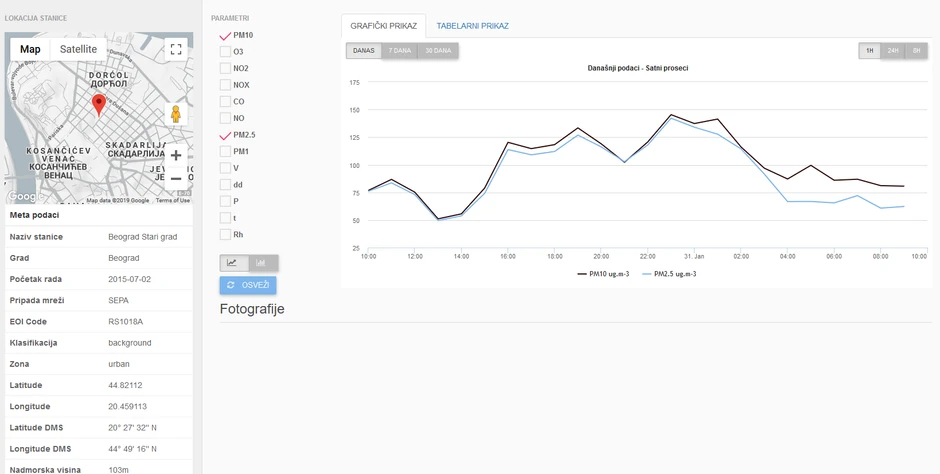Switch to line chart display
Screen dimensions: 940x474
click(x=234, y=263)
